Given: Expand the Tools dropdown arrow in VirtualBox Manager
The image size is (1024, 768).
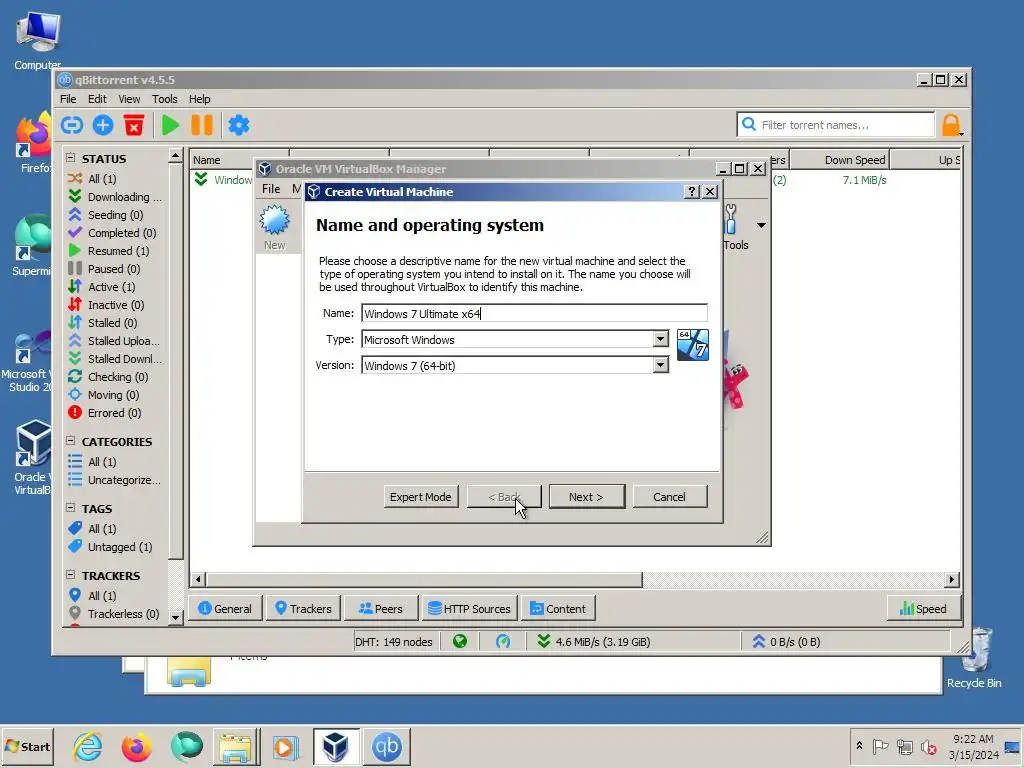Looking at the screenshot, I should 761,225.
